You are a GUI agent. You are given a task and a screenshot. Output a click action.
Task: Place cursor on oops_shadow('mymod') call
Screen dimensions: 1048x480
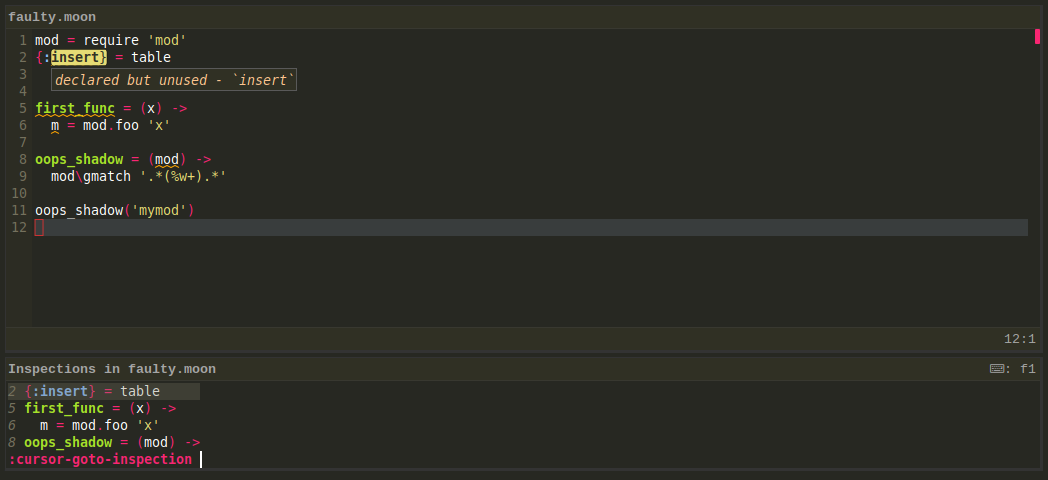click(x=114, y=211)
